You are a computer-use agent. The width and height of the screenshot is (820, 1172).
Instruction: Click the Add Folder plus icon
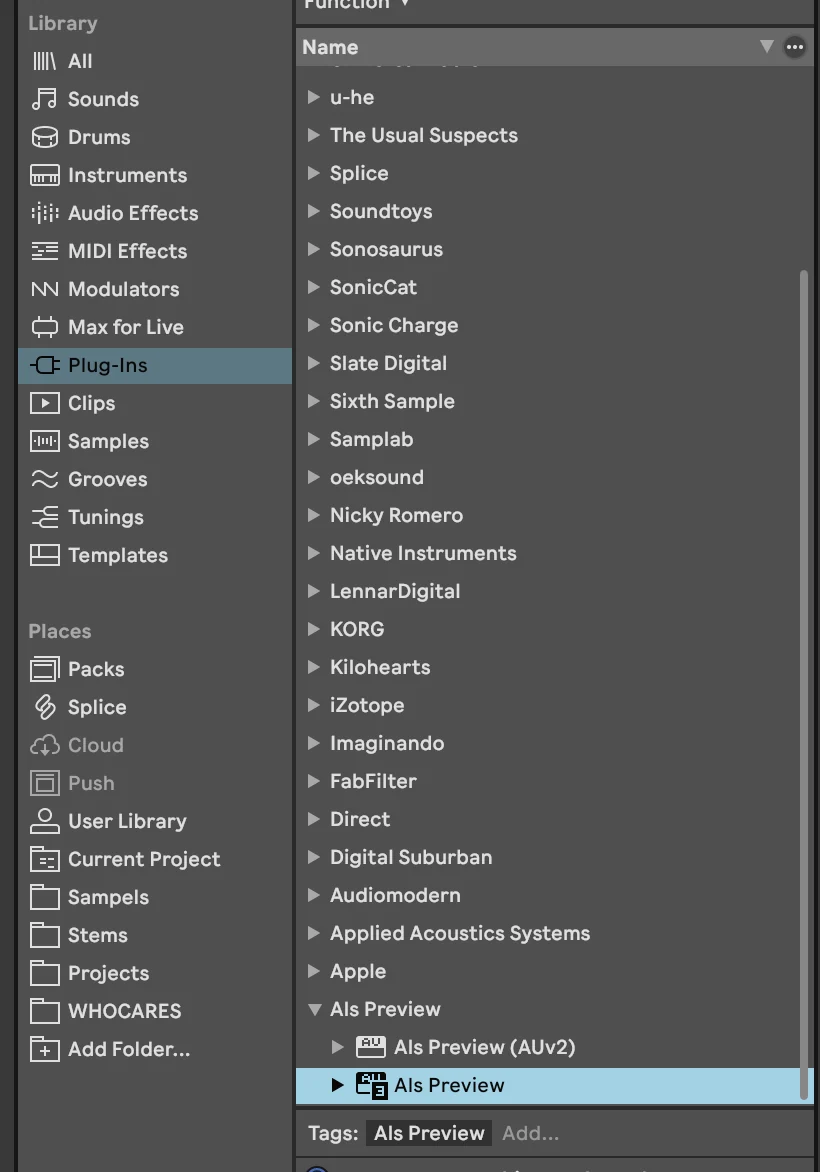[x=44, y=1049]
